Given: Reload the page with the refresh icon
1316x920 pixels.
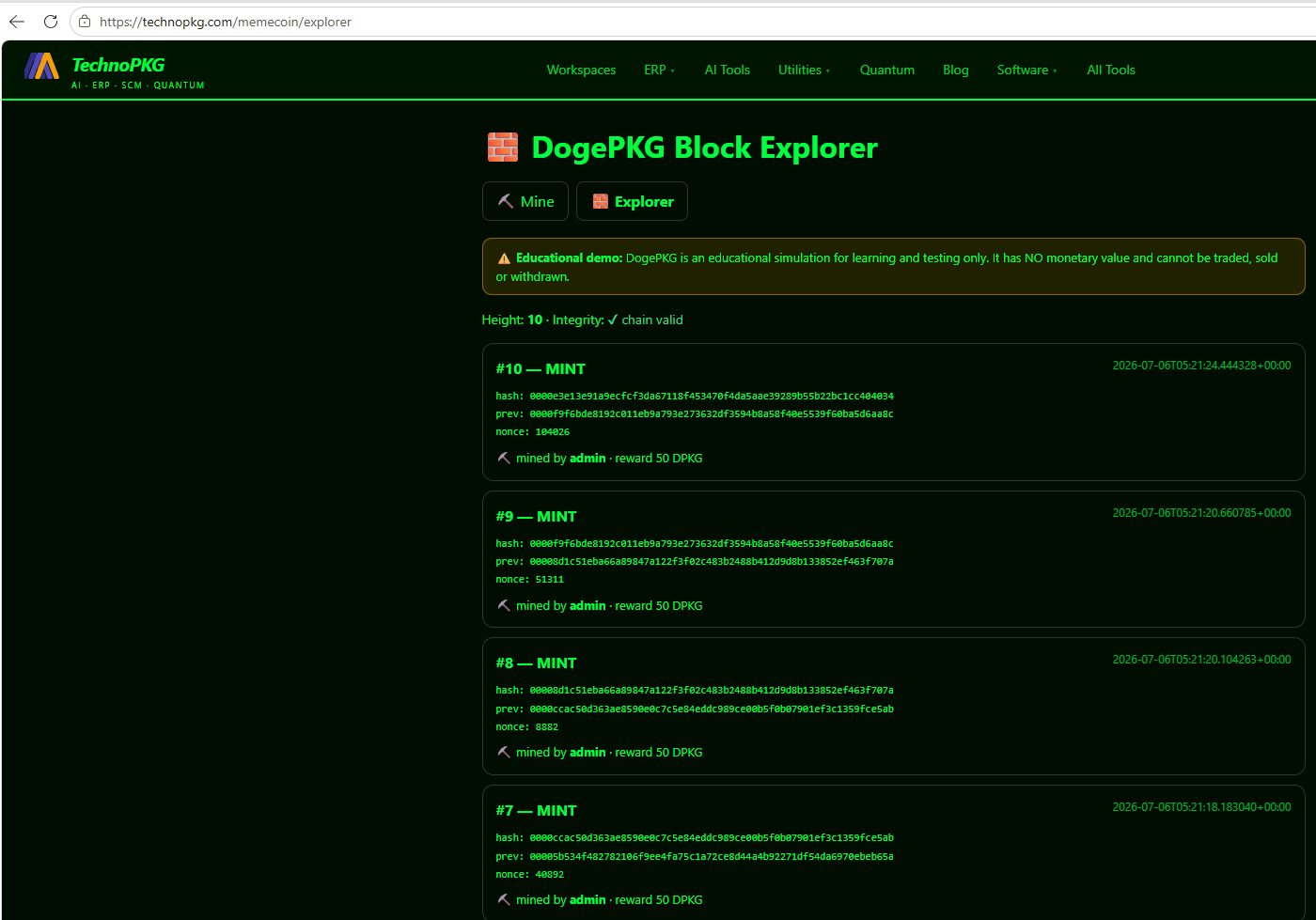Looking at the screenshot, I should [51, 22].
